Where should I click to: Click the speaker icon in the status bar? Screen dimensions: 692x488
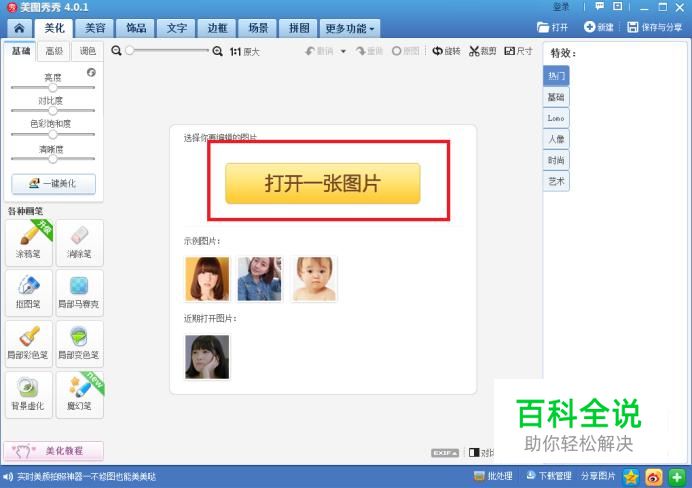(x=8, y=477)
